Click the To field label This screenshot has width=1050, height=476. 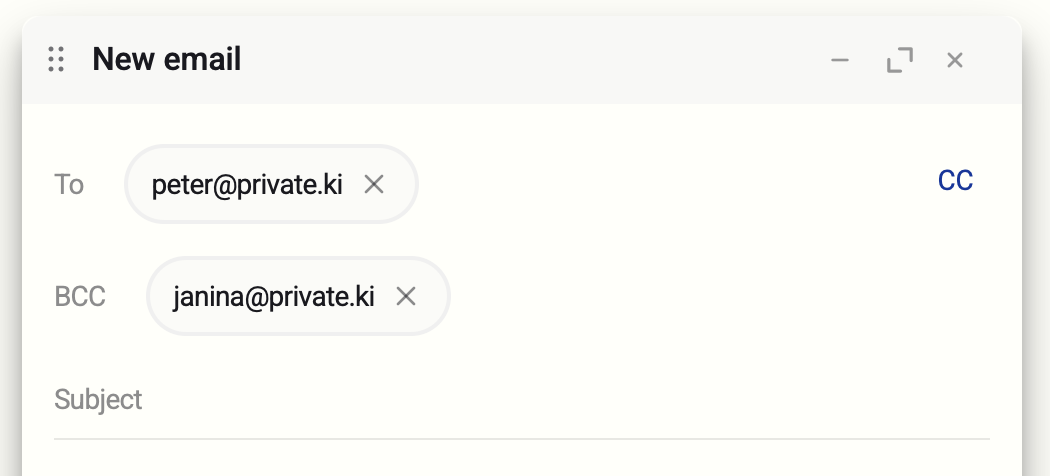pos(69,184)
